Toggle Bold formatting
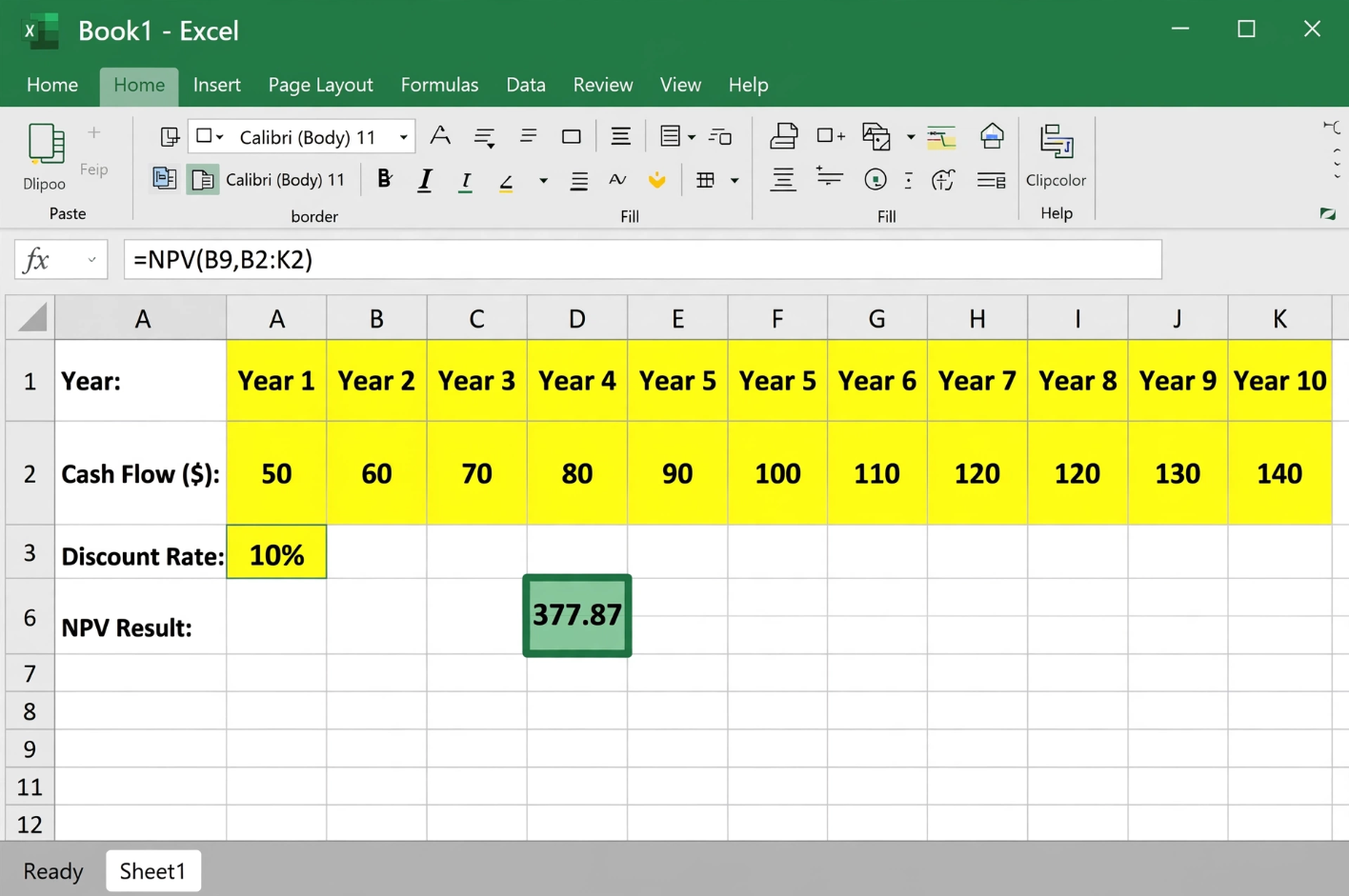Image resolution: width=1349 pixels, height=896 pixels. tap(384, 179)
